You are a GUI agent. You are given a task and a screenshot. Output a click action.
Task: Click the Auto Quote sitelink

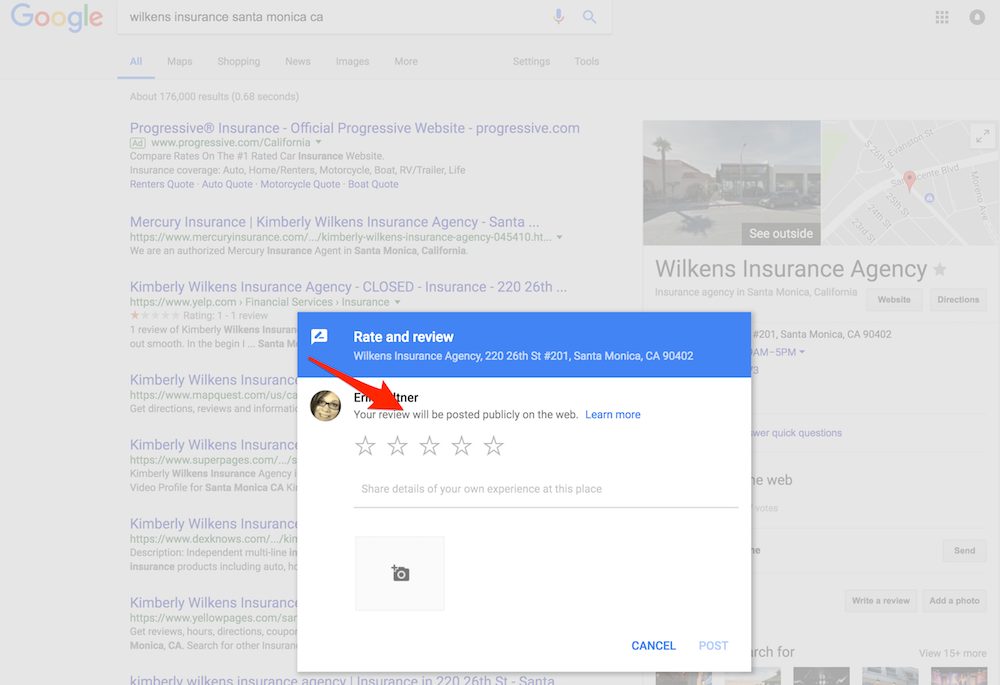coord(228,184)
